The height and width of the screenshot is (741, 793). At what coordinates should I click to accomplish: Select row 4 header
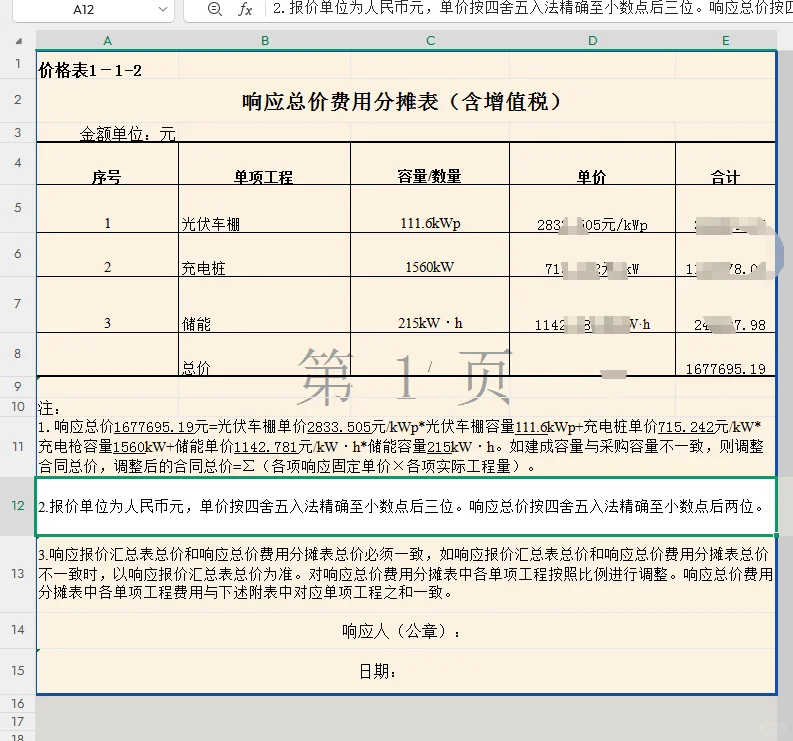(18, 163)
